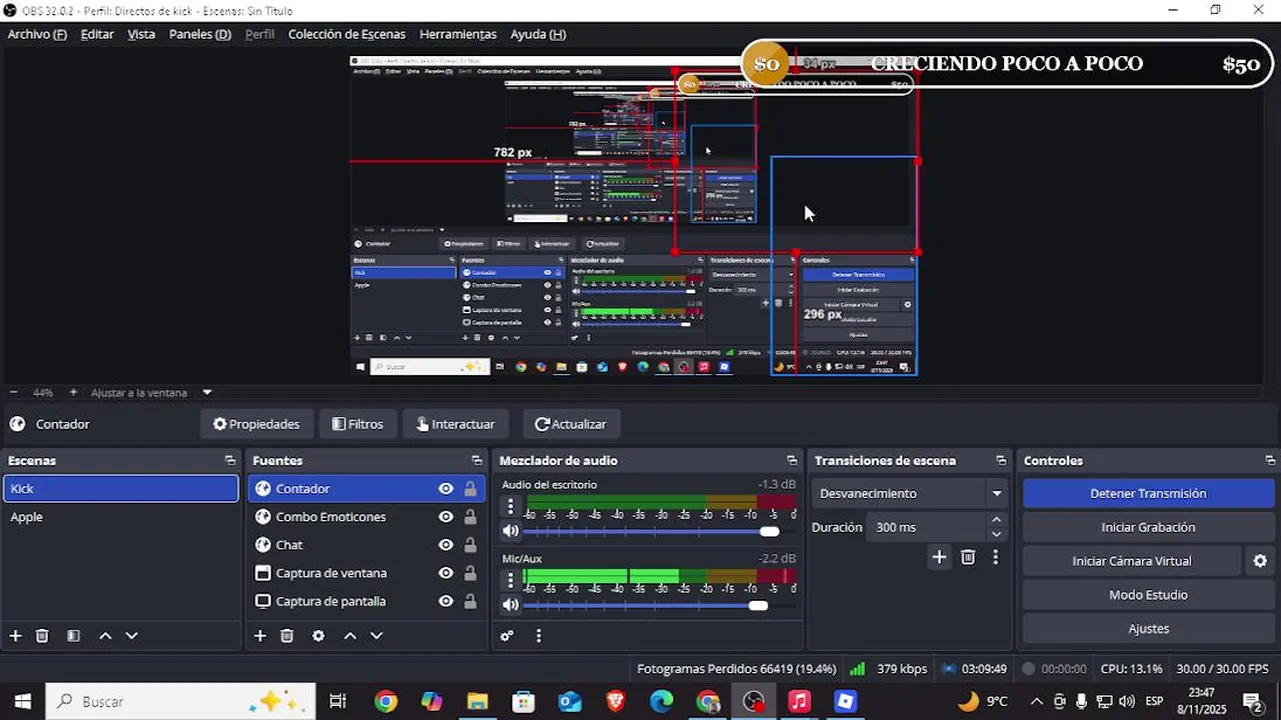Move scene down arrow in Escenas panel
The image size is (1281, 720).
click(131, 636)
